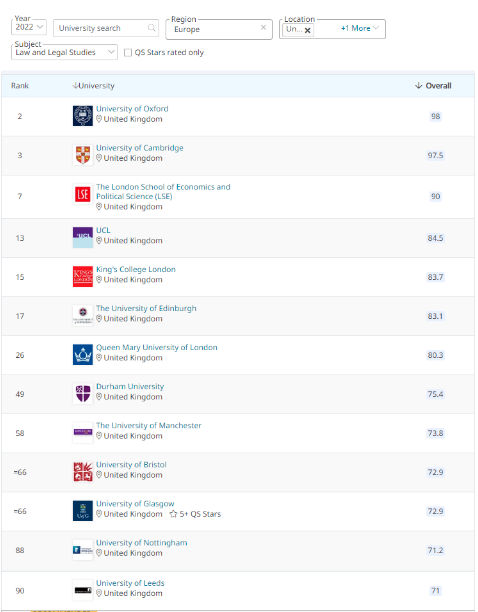Open the Durham University link
This screenshot has width=478, height=612.
click(130, 386)
